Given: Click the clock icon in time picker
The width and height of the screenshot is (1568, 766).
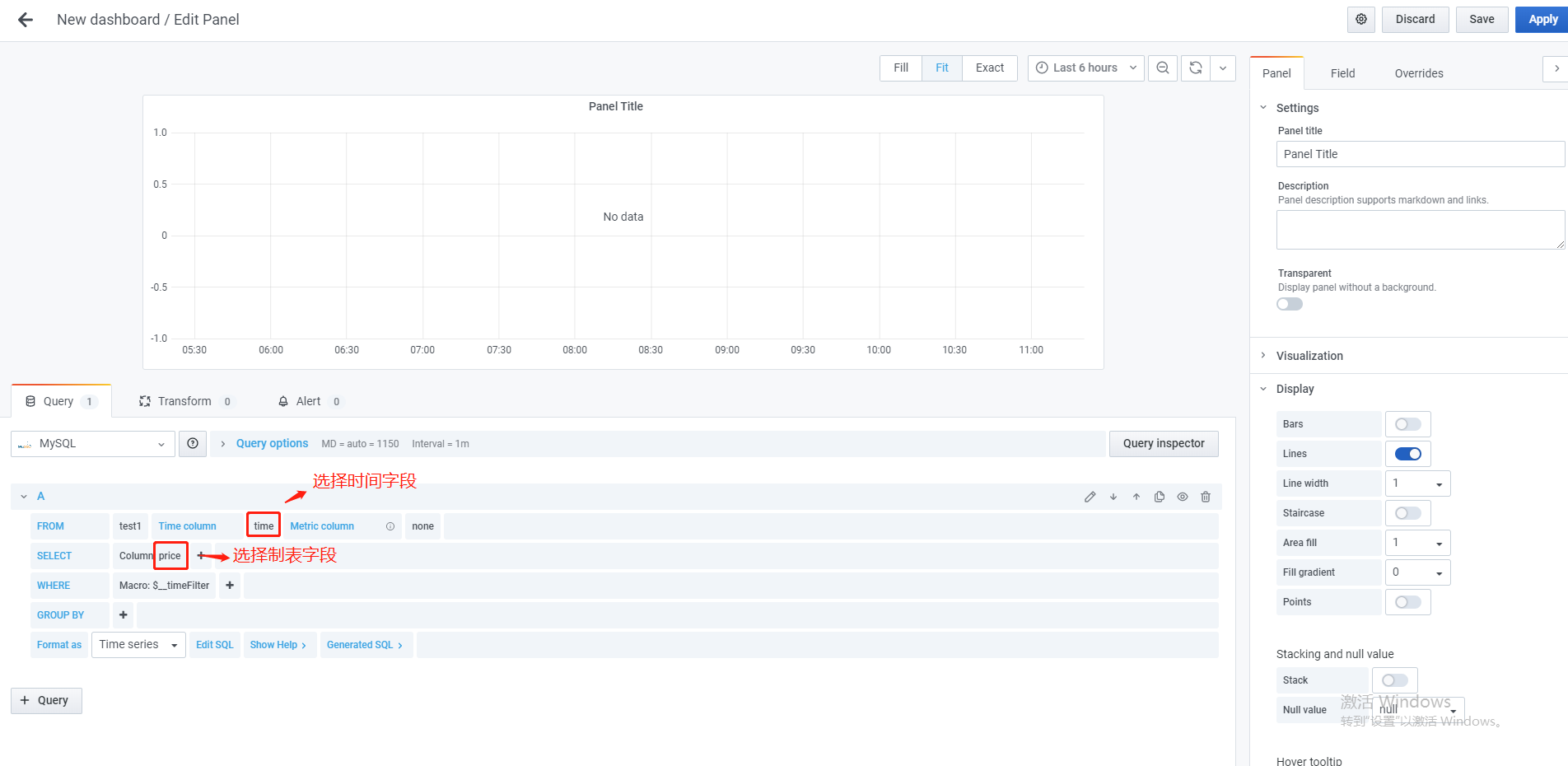Looking at the screenshot, I should (1042, 68).
